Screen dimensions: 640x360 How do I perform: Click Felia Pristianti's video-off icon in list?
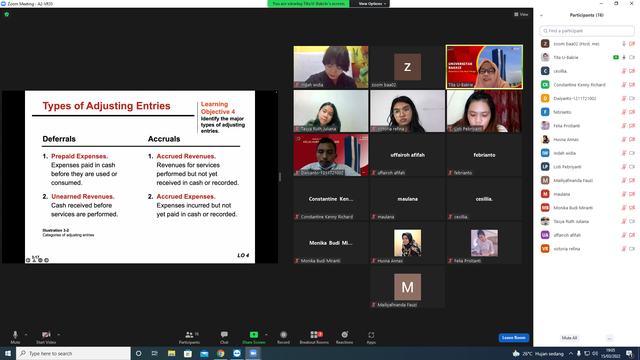point(632,126)
